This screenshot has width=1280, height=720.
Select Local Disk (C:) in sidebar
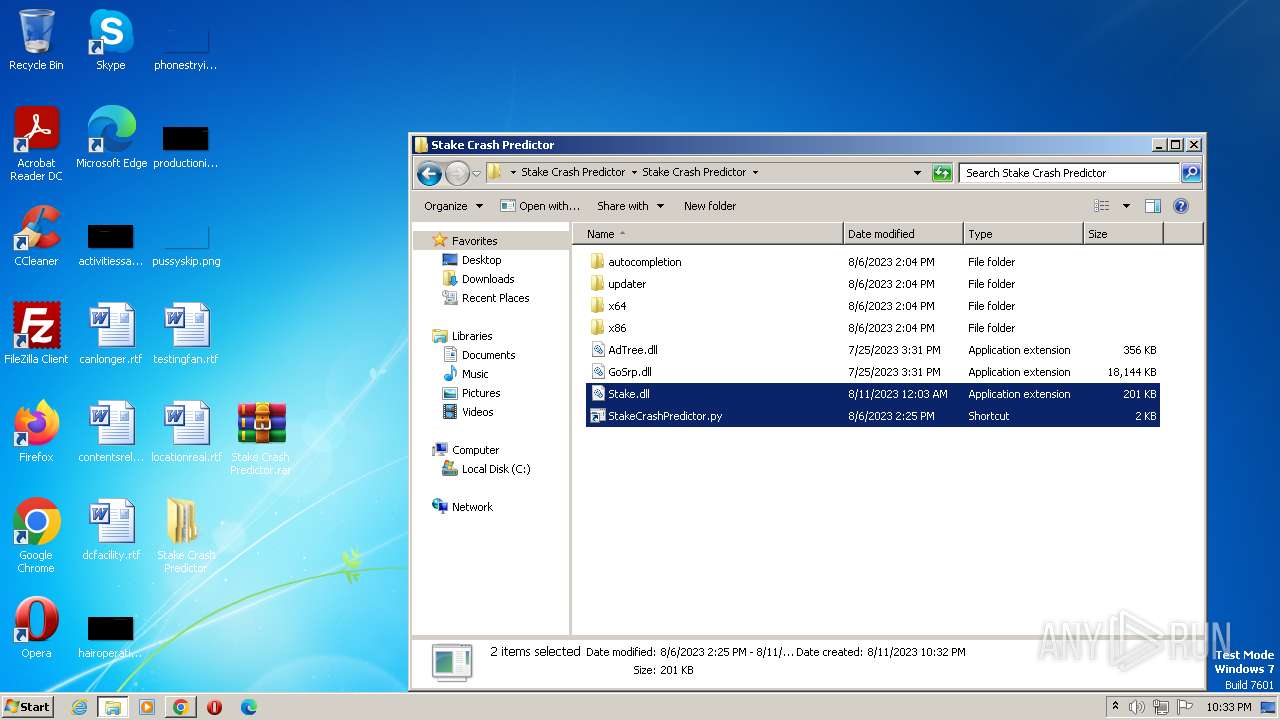495,469
